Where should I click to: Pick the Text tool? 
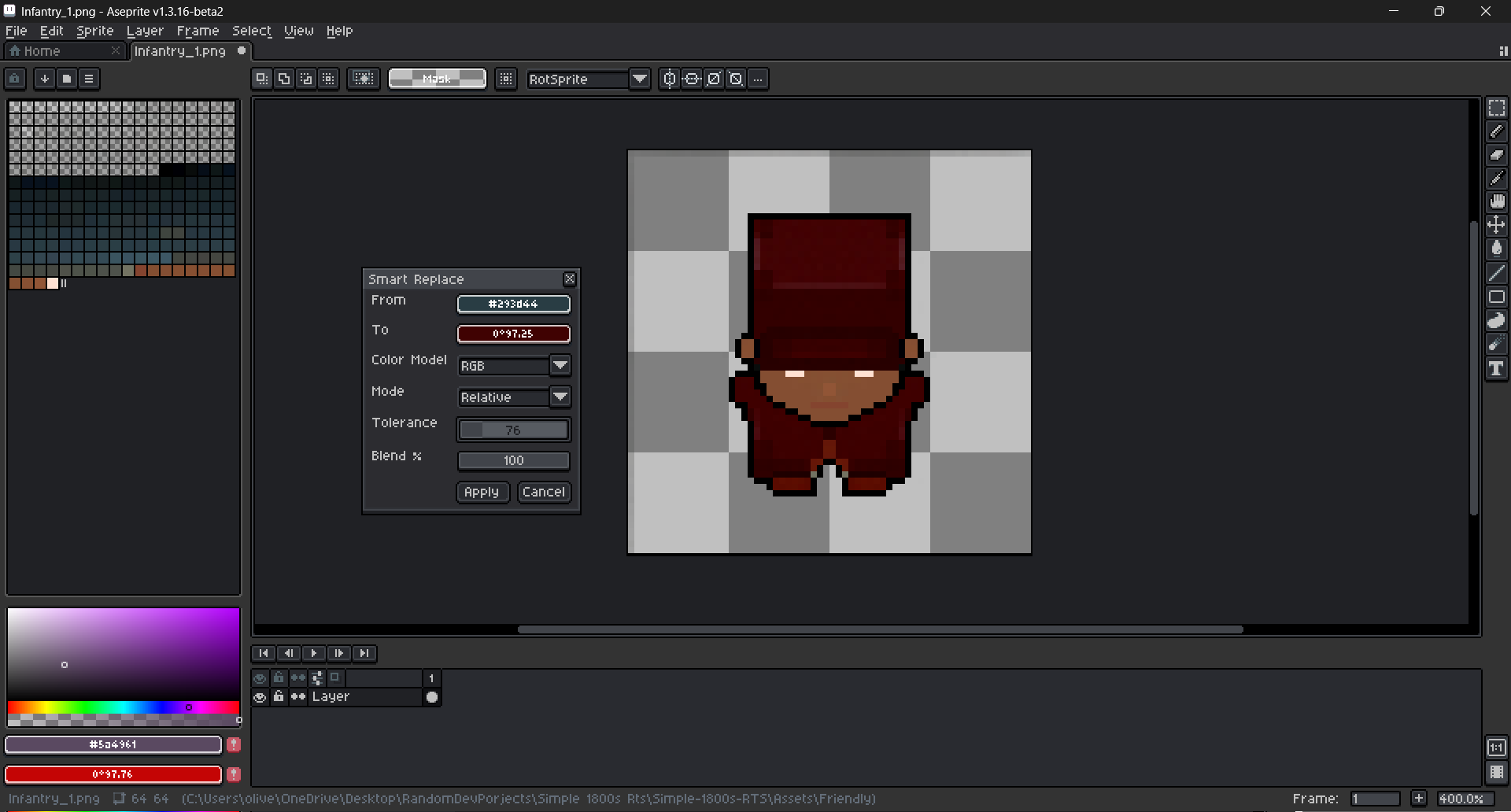coord(1496,369)
